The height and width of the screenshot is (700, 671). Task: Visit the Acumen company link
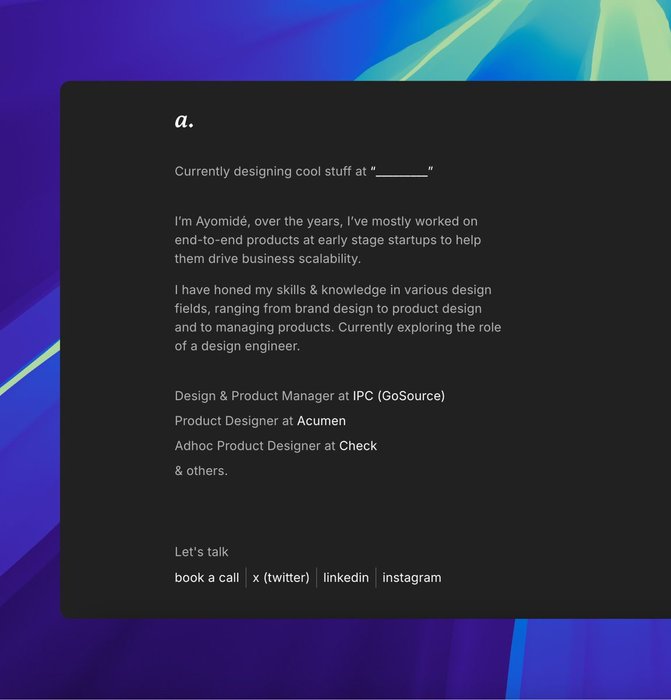coord(321,421)
